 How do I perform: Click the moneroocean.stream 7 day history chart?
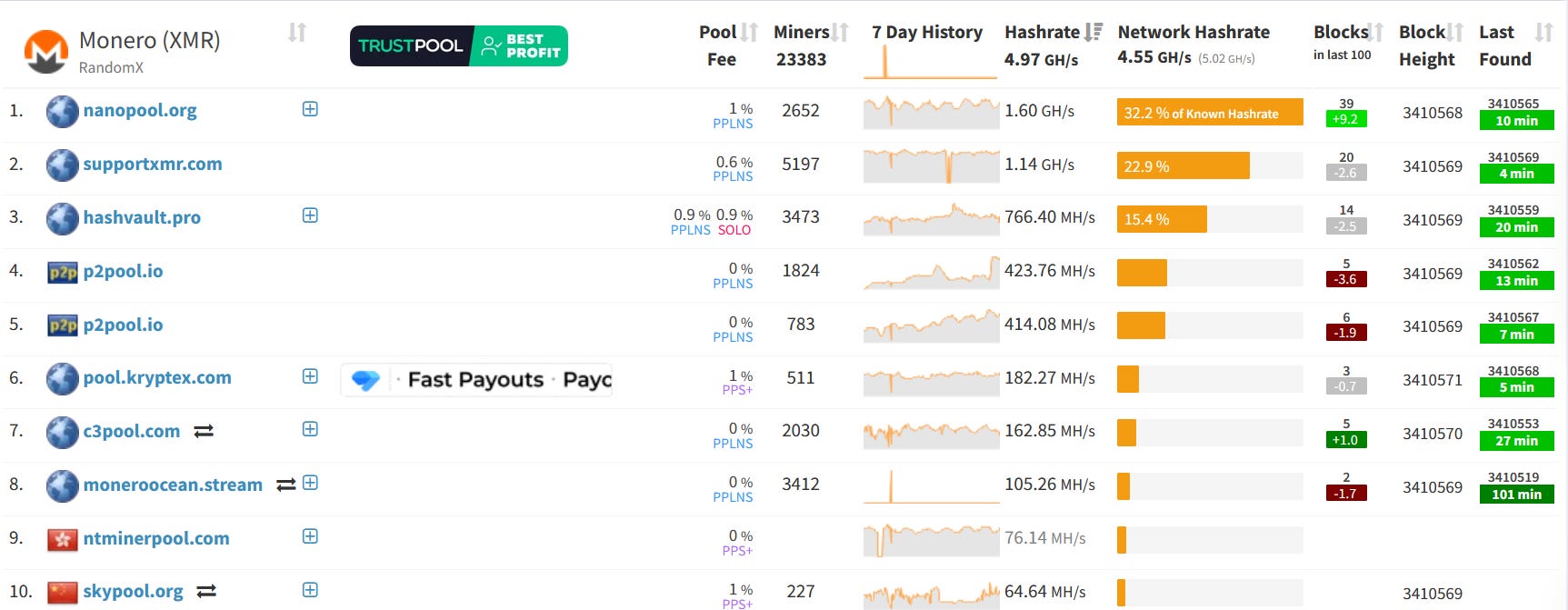coord(931,486)
